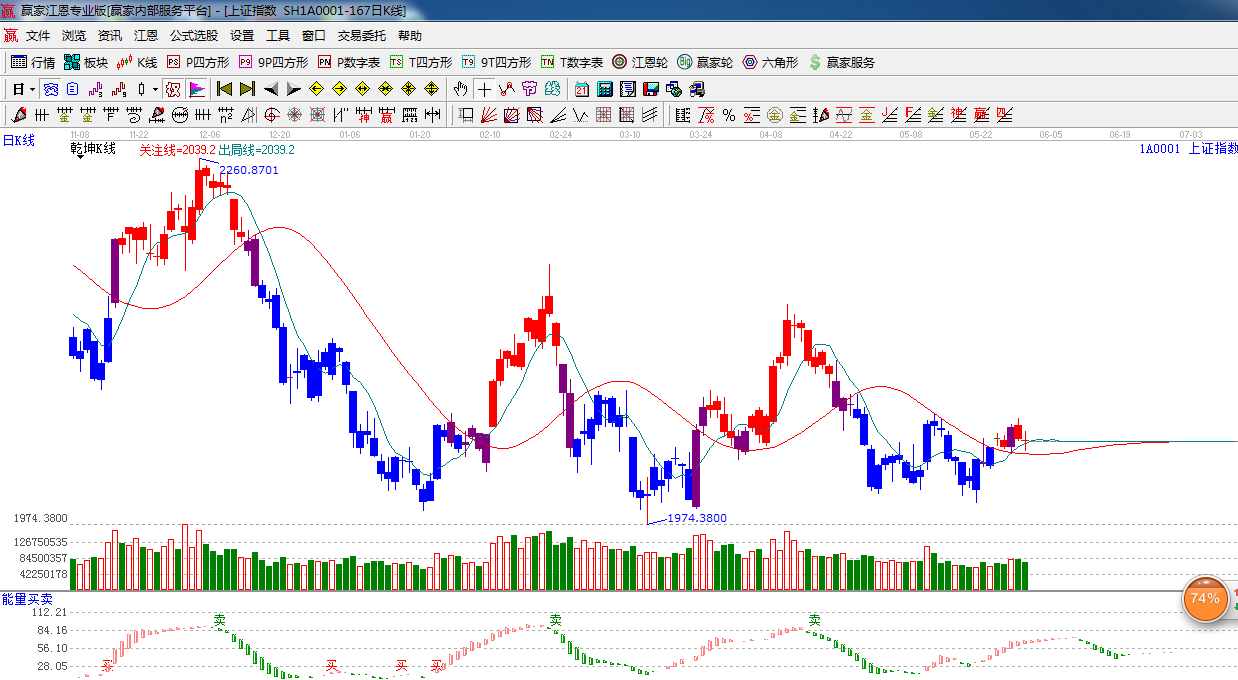The width and height of the screenshot is (1238, 680).
Task: Click the K线 toolbar button
Action: (x=137, y=62)
